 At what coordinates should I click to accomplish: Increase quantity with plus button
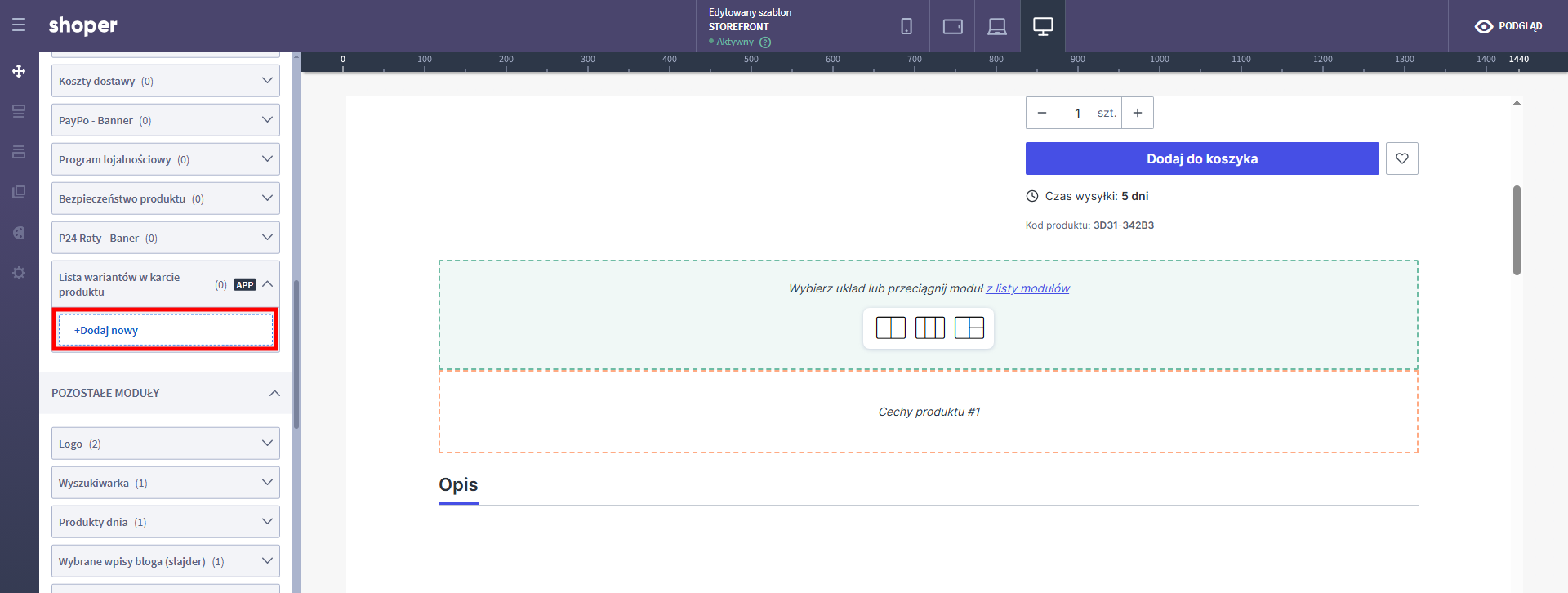tap(1137, 113)
